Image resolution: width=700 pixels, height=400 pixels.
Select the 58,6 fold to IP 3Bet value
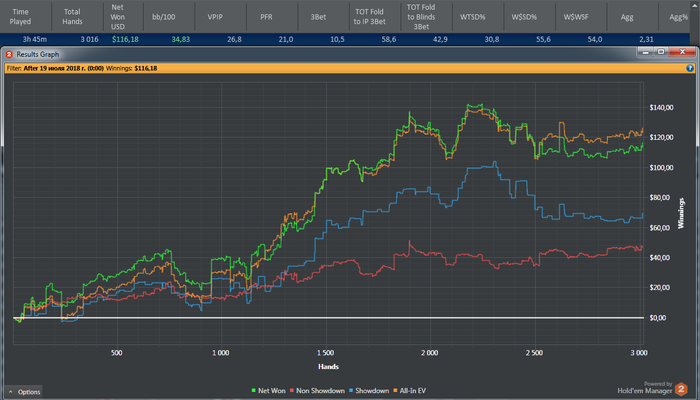[389, 39]
